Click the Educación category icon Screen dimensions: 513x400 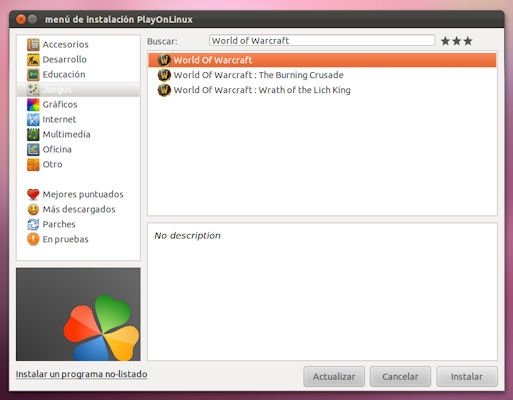(33, 75)
